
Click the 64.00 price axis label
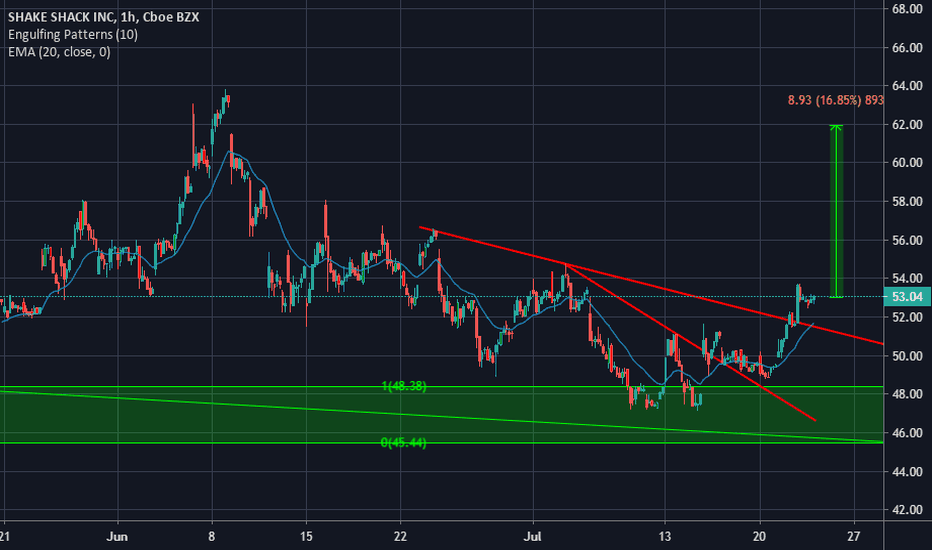click(907, 86)
